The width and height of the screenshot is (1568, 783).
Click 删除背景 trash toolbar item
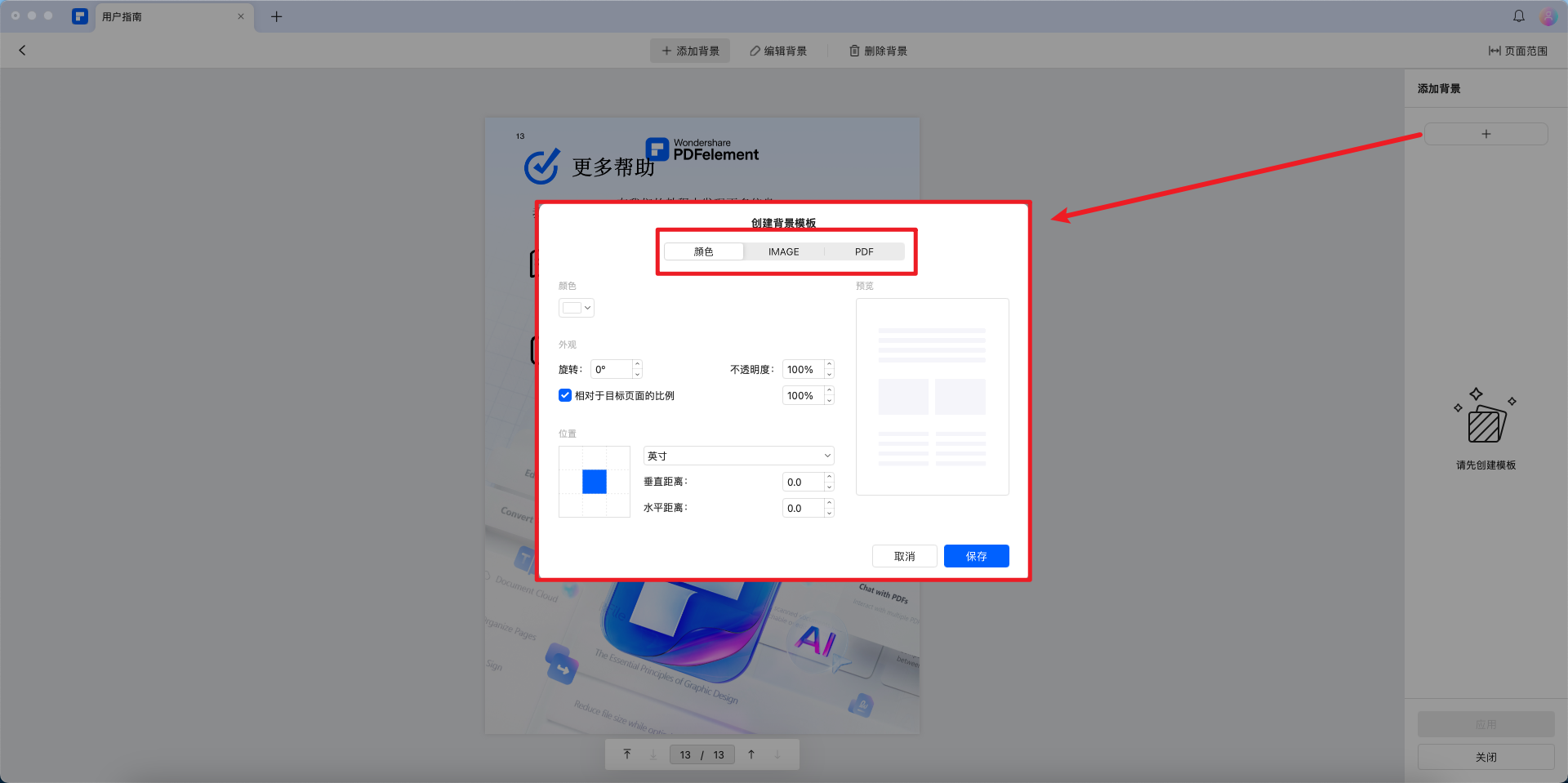click(x=878, y=51)
